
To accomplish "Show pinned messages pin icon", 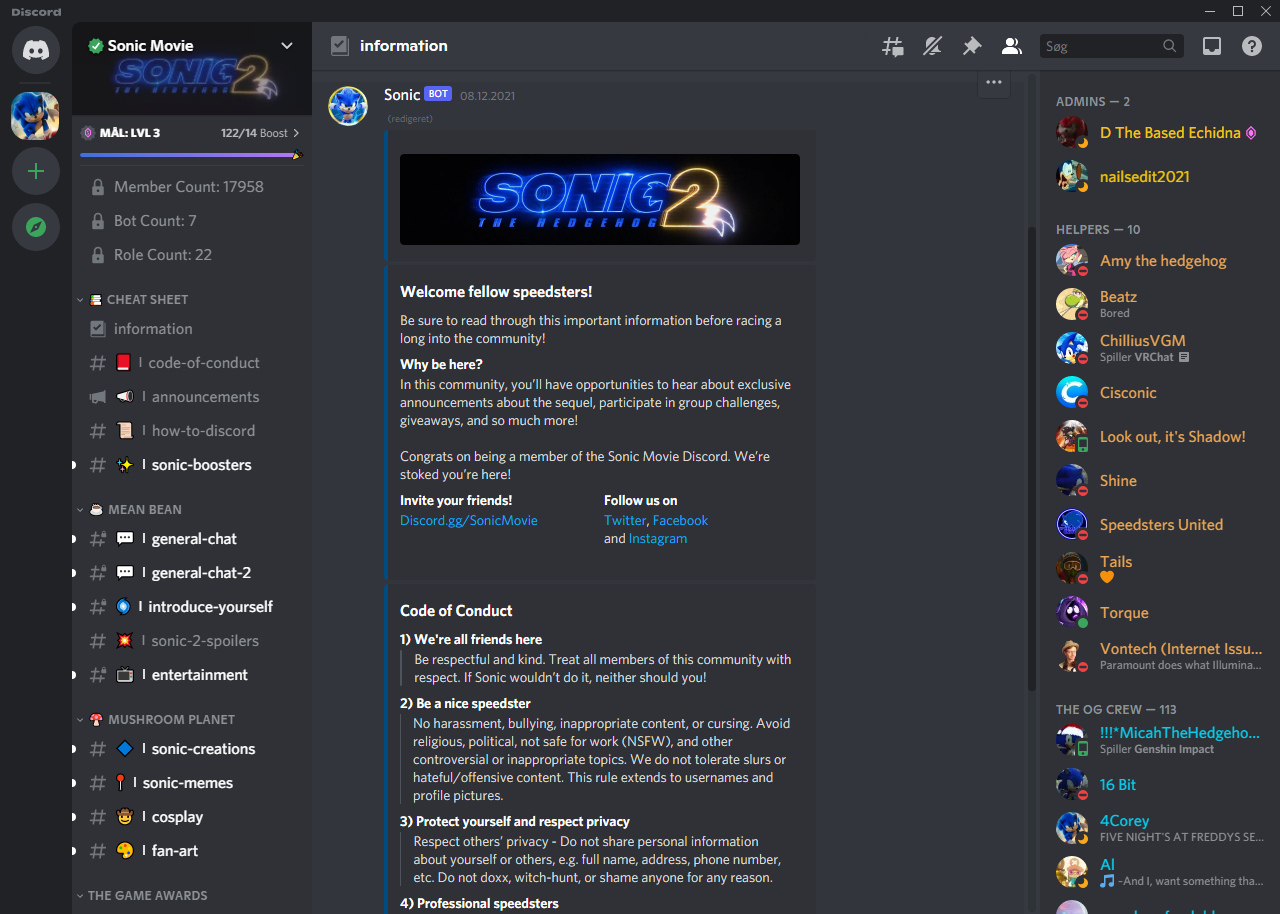I will tap(972, 46).
